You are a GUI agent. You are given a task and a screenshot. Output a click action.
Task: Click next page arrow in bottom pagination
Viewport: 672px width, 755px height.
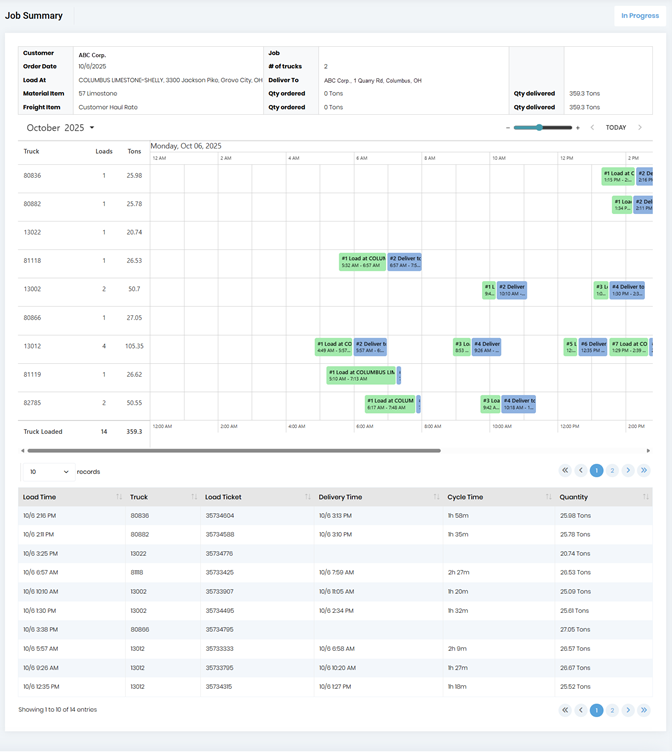click(628, 710)
